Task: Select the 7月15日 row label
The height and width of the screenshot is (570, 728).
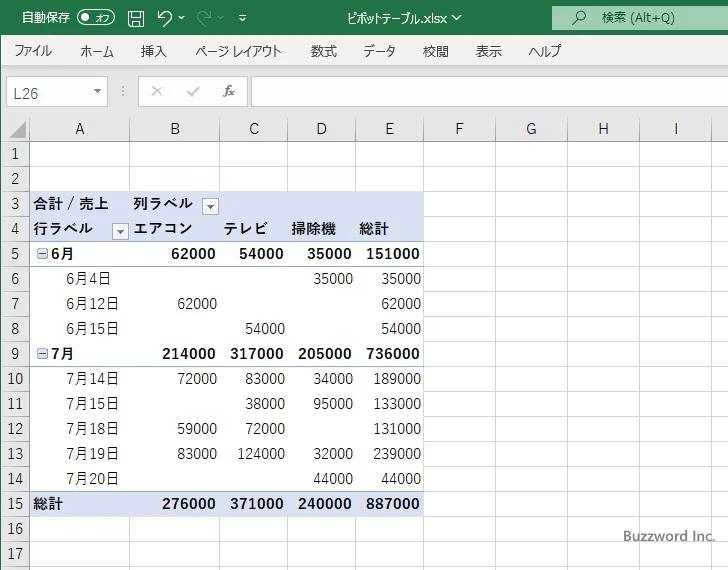Action: click(80, 404)
